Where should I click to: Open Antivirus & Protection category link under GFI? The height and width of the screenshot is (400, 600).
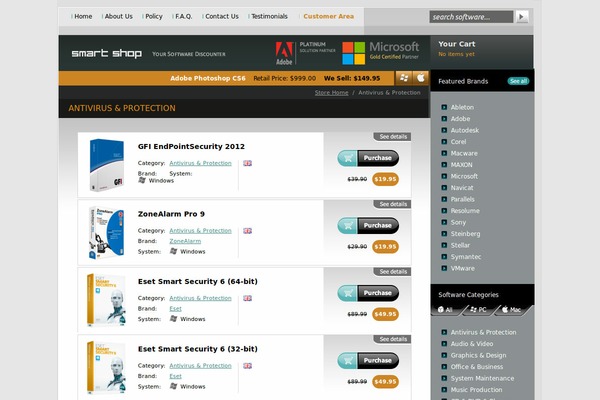201,163
